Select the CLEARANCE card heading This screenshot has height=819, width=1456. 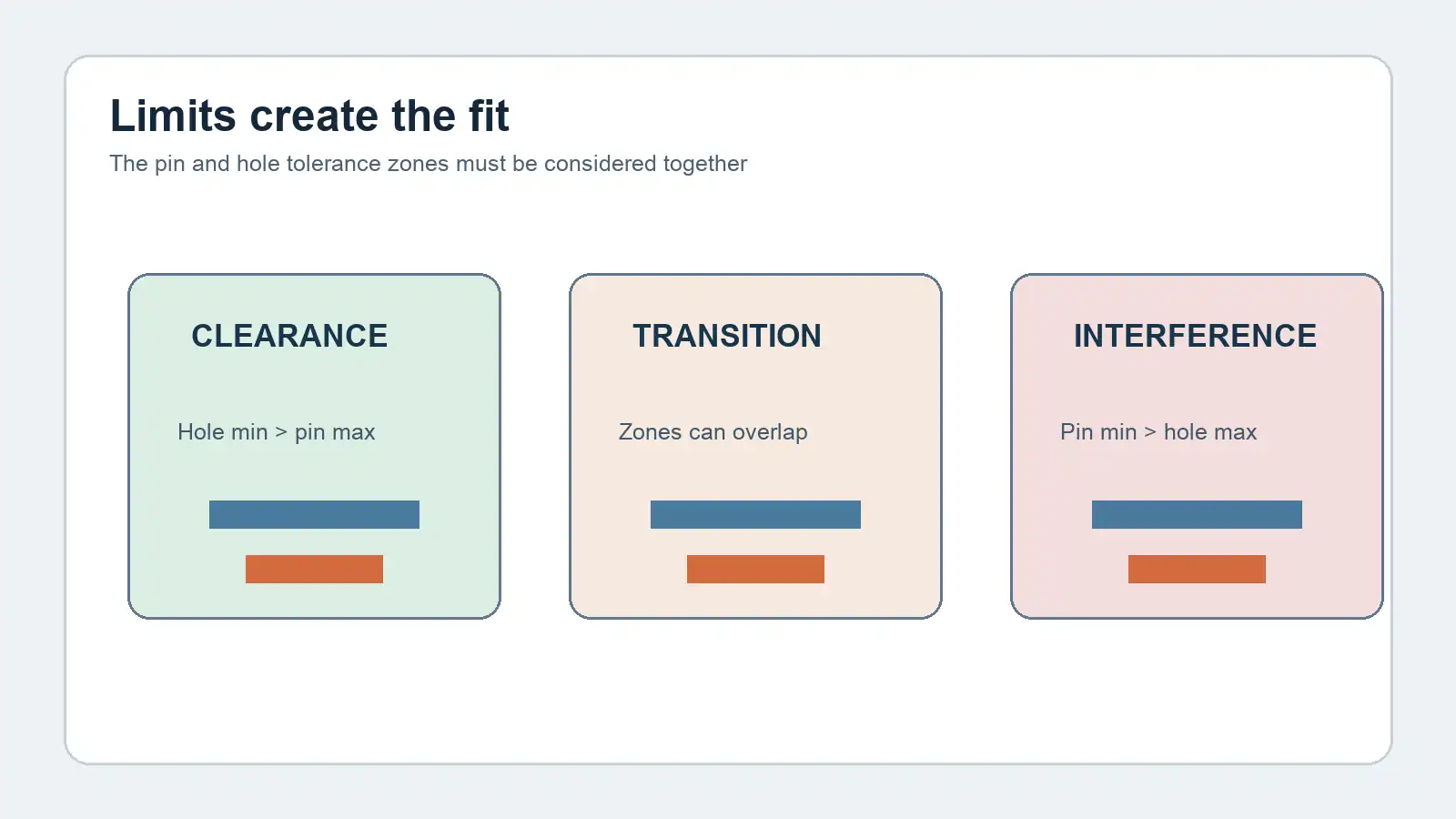[289, 336]
